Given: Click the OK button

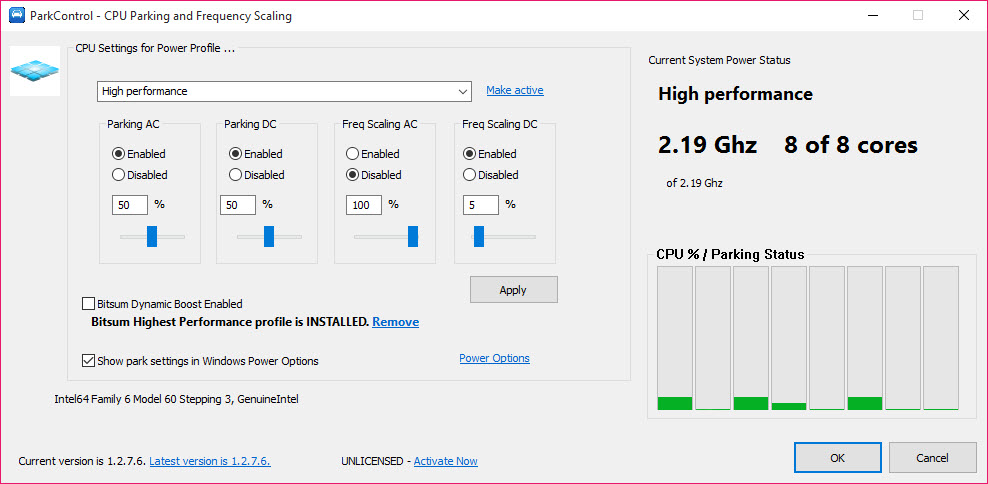Looking at the screenshot, I should pyautogui.click(x=837, y=458).
